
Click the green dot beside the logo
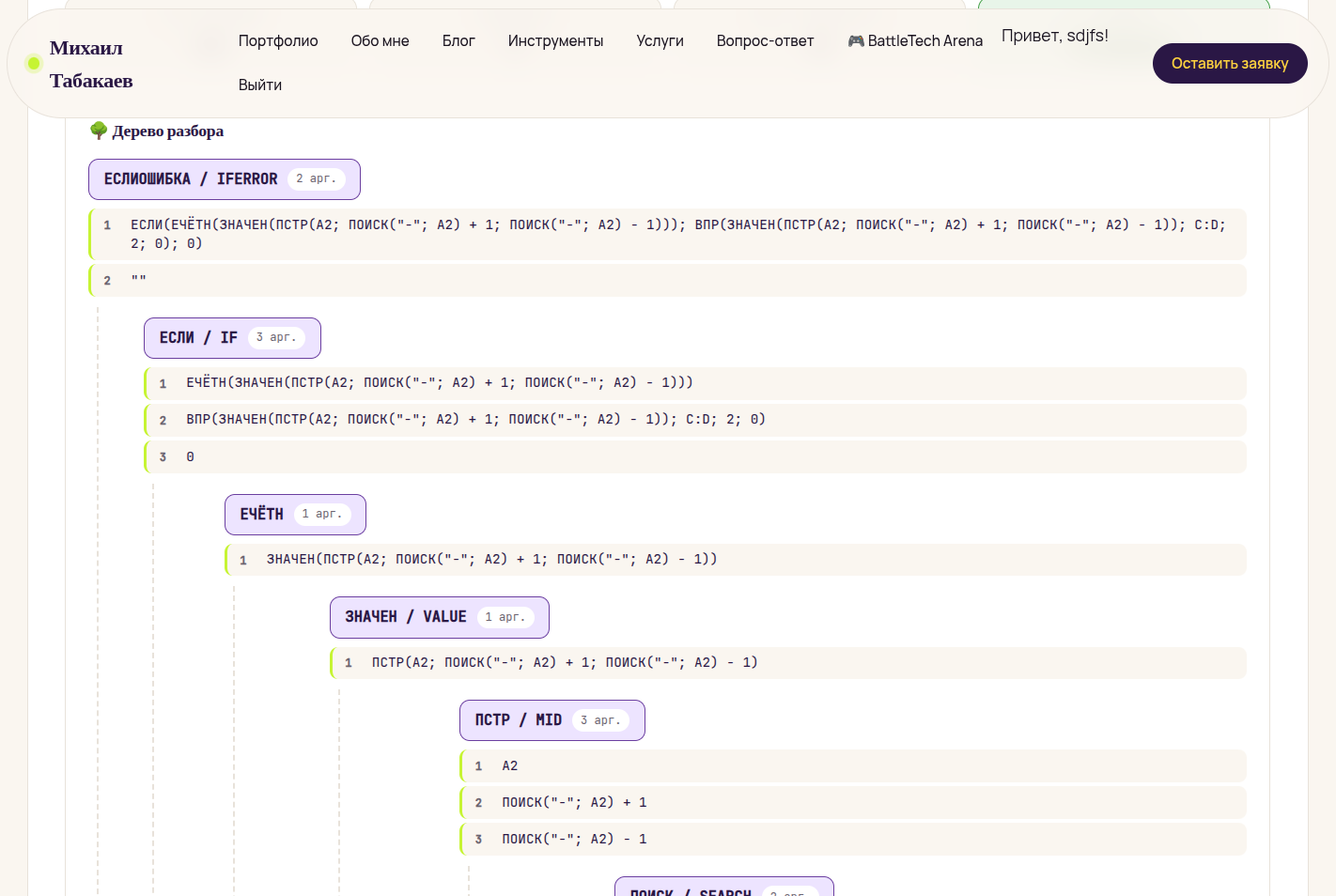coord(34,63)
